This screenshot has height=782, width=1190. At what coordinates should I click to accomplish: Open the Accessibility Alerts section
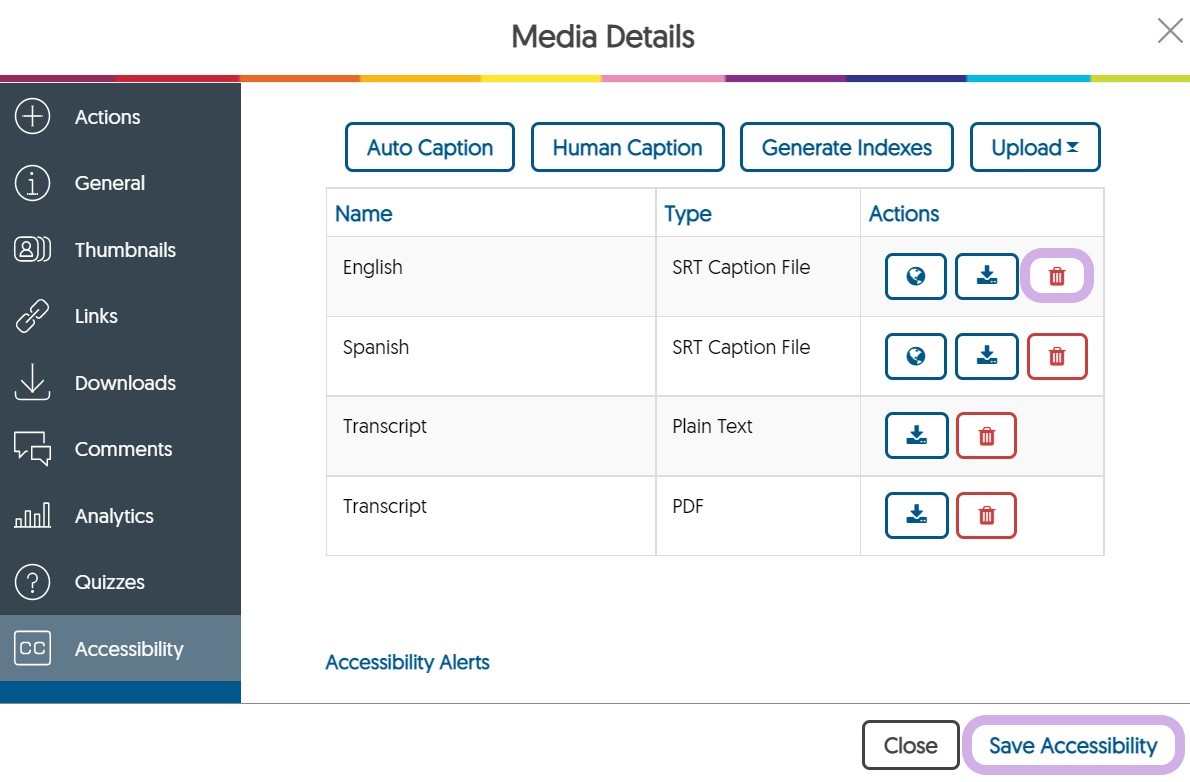click(x=407, y=662)
